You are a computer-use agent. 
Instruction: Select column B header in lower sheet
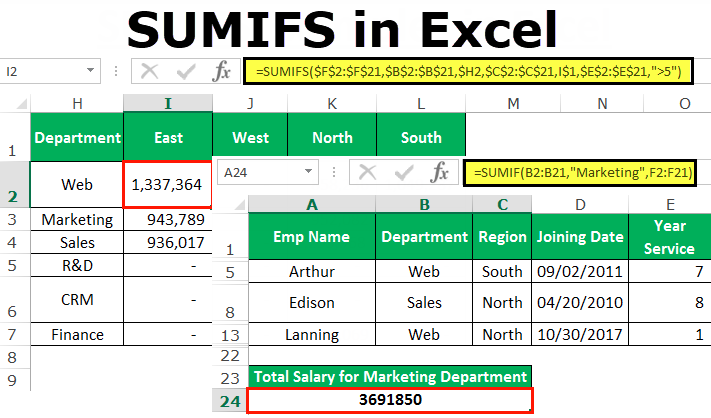[424, 204]
